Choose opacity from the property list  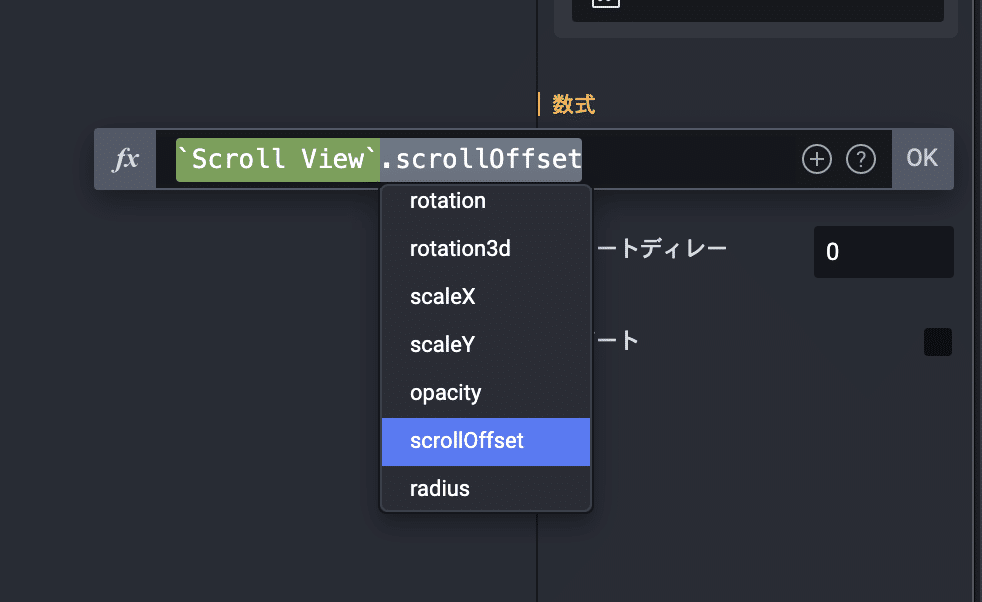(446, 393)
